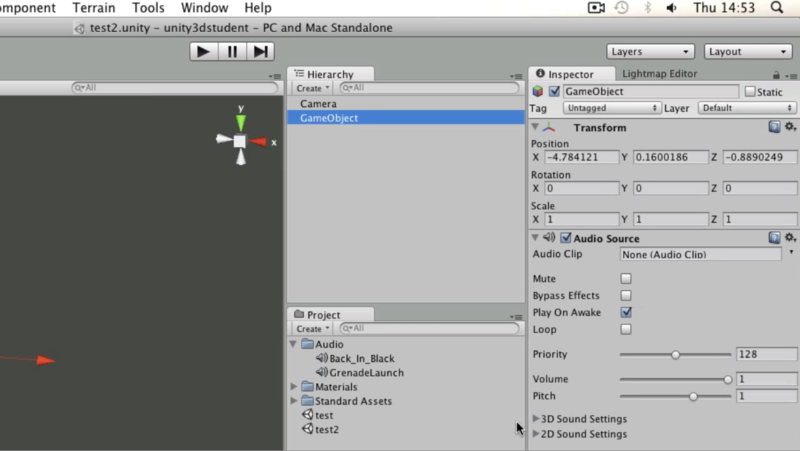Click the Hierarchy search field
This screenshot has width=800, height=451.
(429, 88)
